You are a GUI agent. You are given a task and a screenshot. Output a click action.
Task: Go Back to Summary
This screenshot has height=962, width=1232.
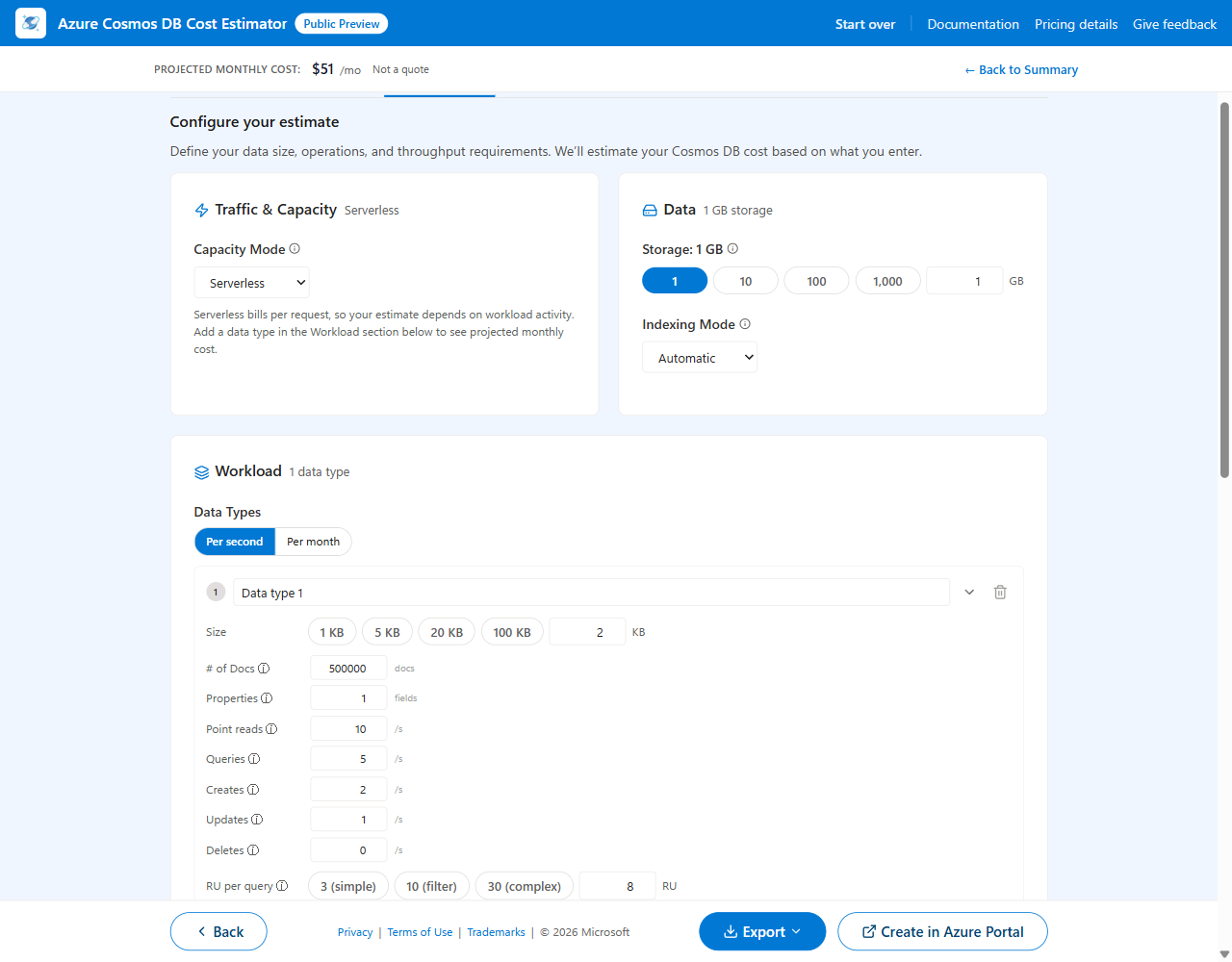coord(1021,69)
